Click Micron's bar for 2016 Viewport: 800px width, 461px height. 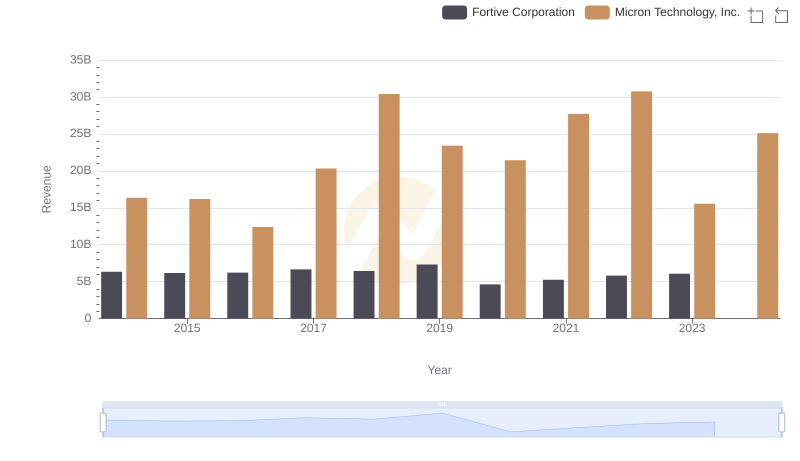[263, 273]
